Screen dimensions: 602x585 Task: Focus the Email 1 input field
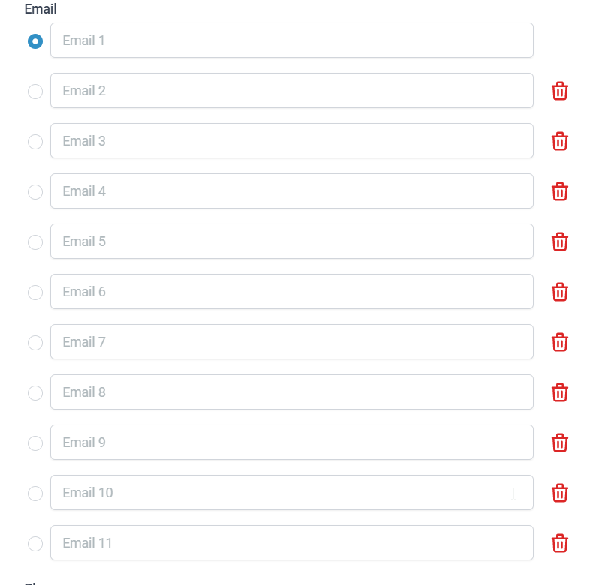[x=292, y=40]
